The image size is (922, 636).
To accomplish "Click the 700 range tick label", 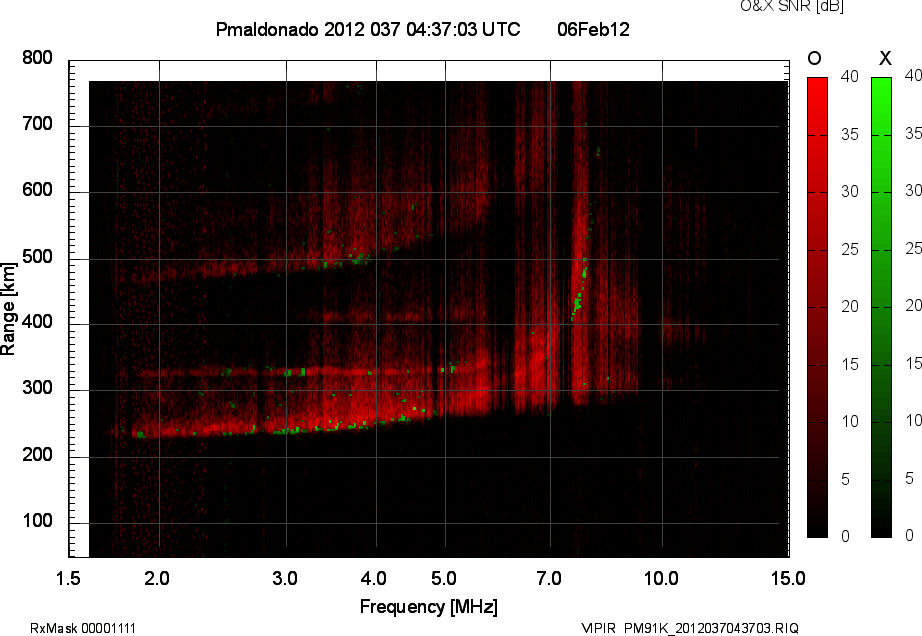I will pyautogui.click(x=37, y=124).
